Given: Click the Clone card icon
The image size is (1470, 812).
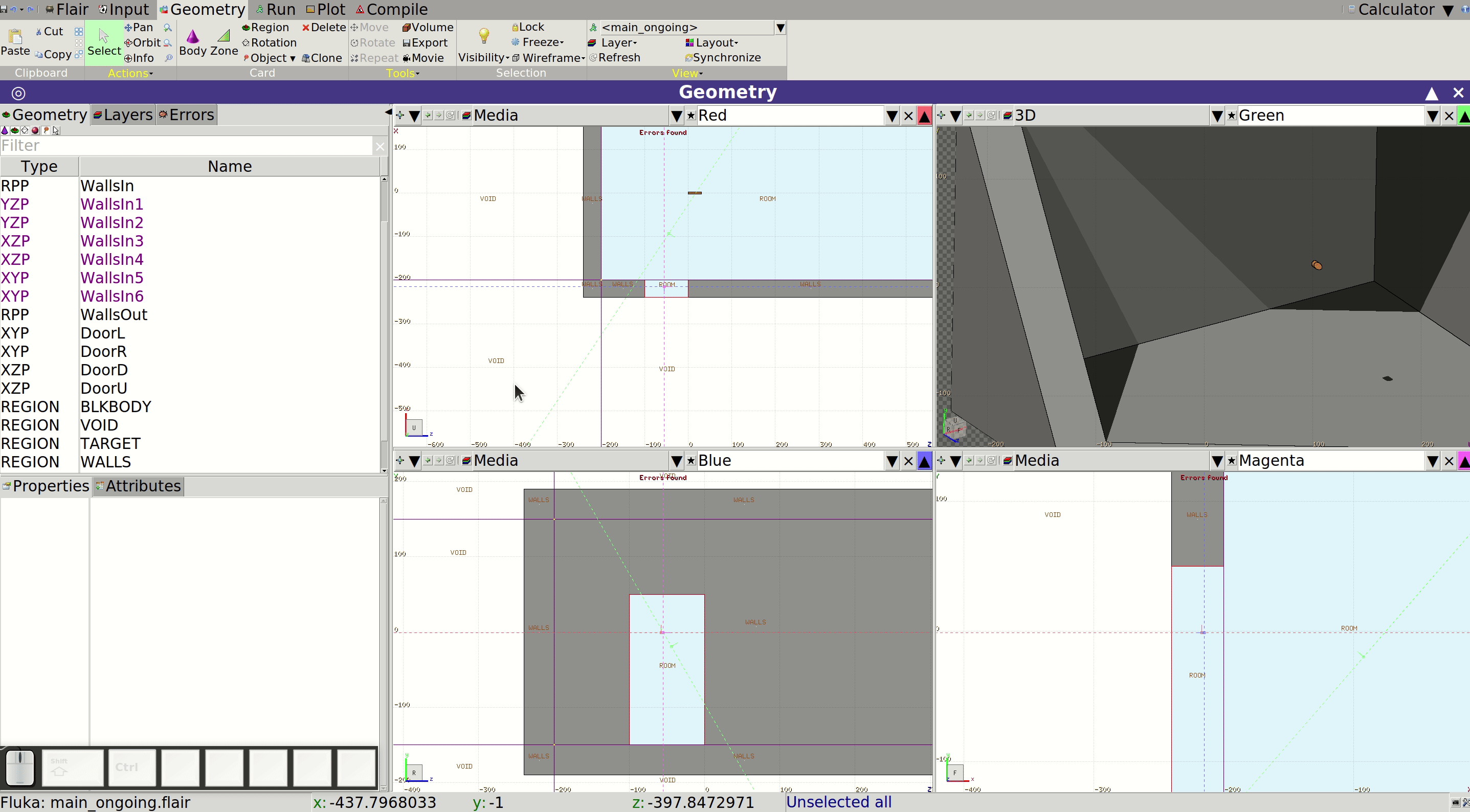Looking at the screenshot, I should (322, 58).
